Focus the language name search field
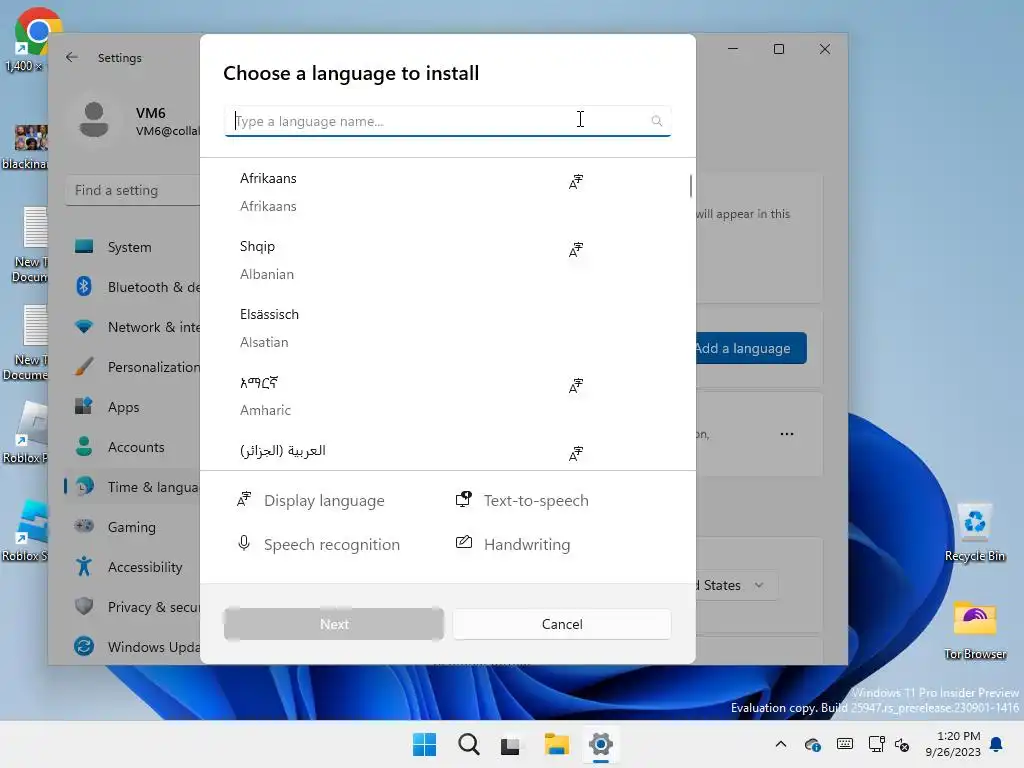This screenshot has height=768, width=1024. point(447,121)
